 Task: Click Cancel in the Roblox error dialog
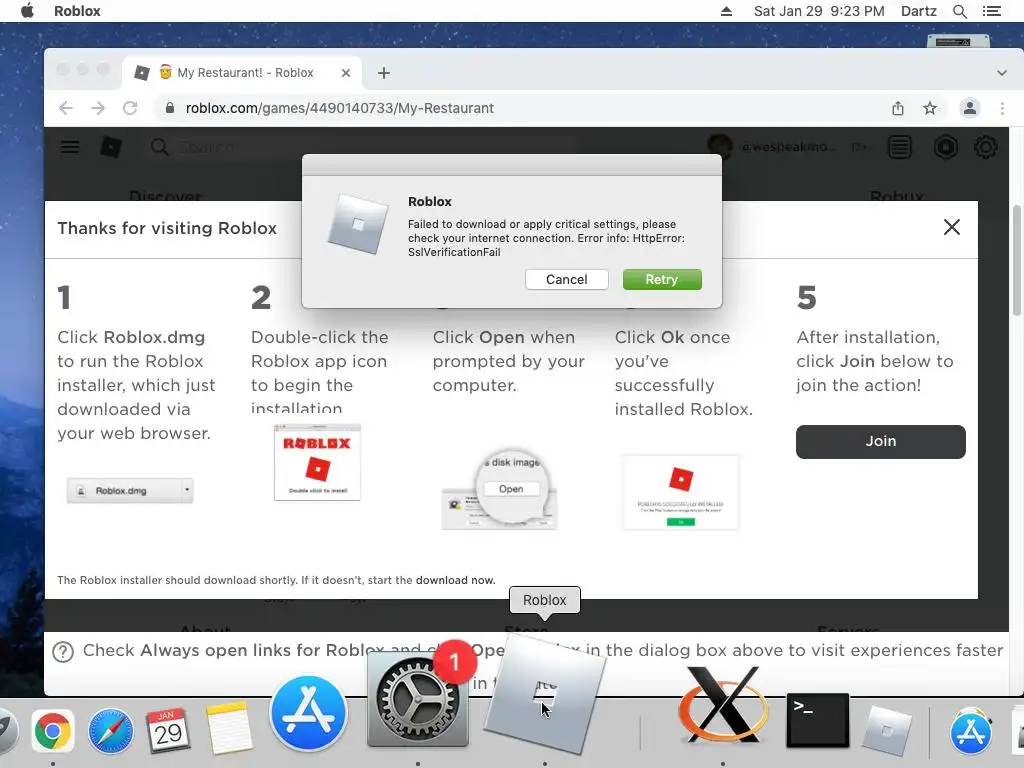click(566, 280)
